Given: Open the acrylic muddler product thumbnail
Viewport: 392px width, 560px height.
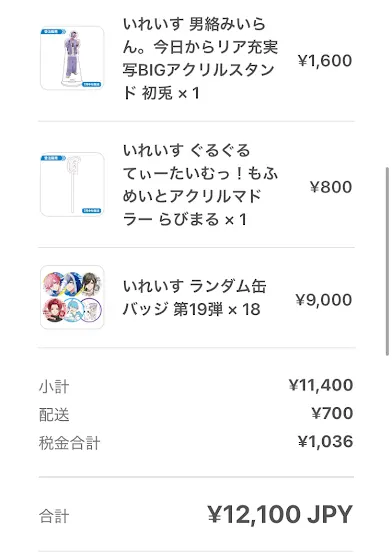Looking at the screenshot, I should (x=72, y=184).
